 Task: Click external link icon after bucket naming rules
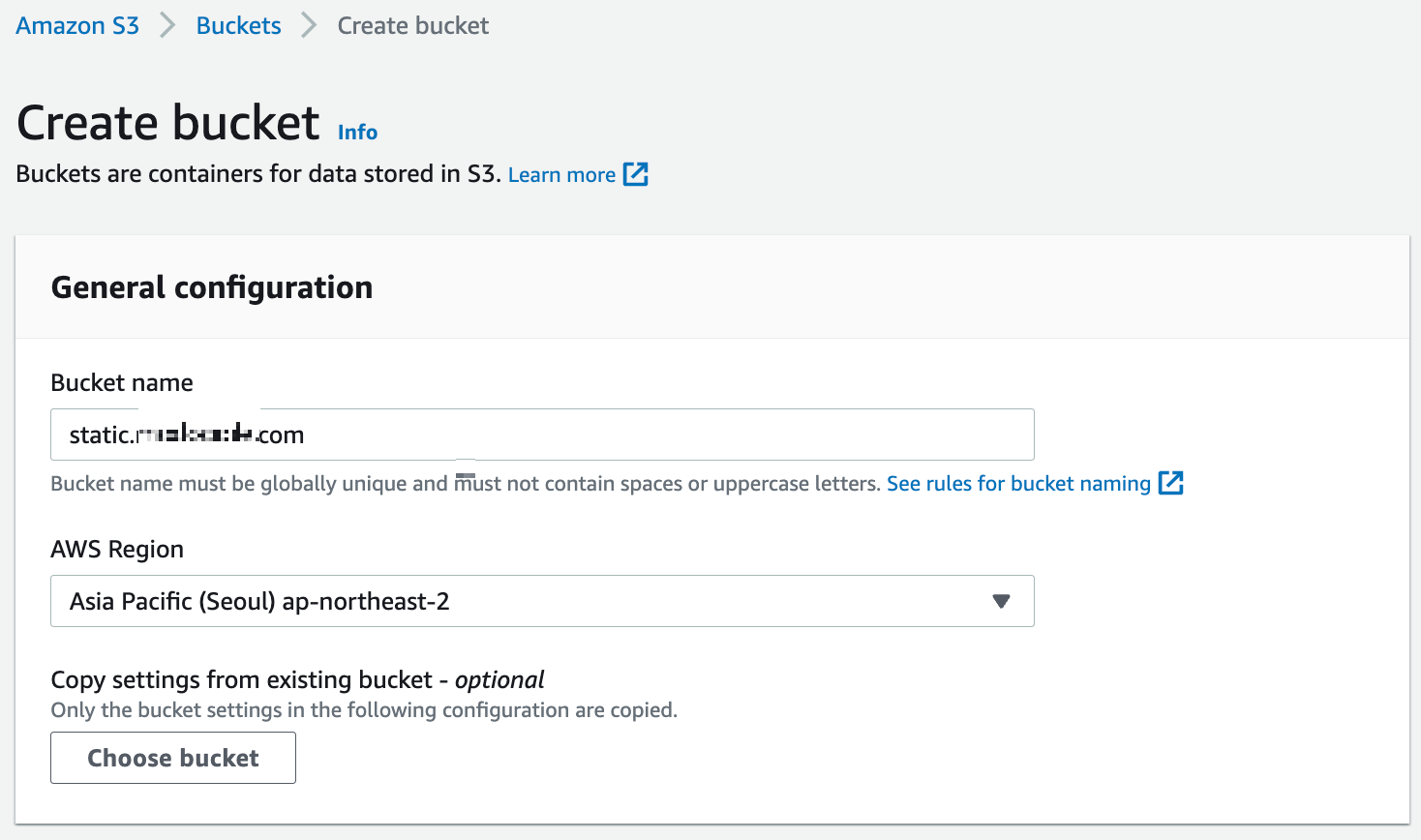click(x=1171, y=483)
